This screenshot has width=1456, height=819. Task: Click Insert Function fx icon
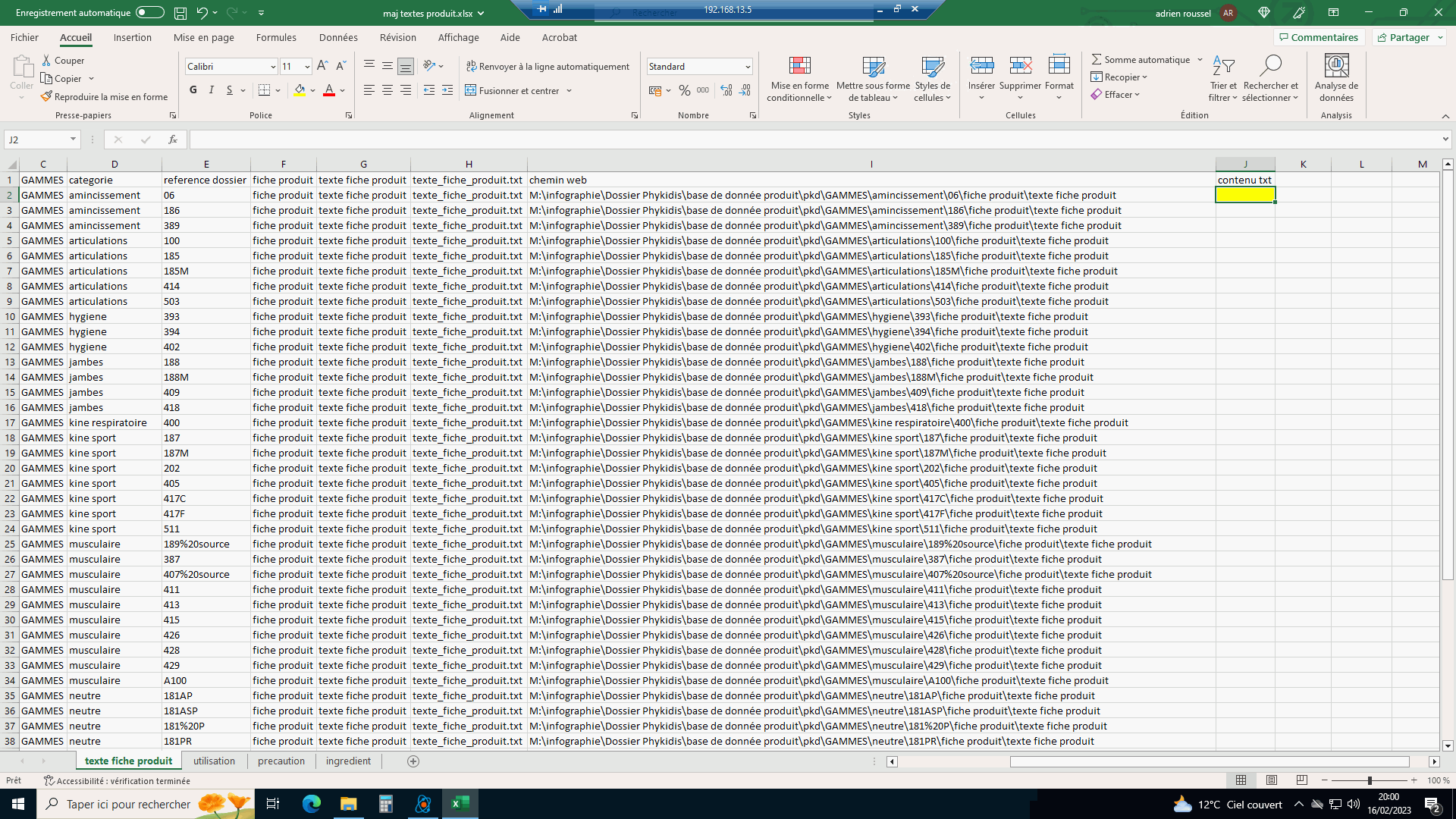click(x=173, y=140)
